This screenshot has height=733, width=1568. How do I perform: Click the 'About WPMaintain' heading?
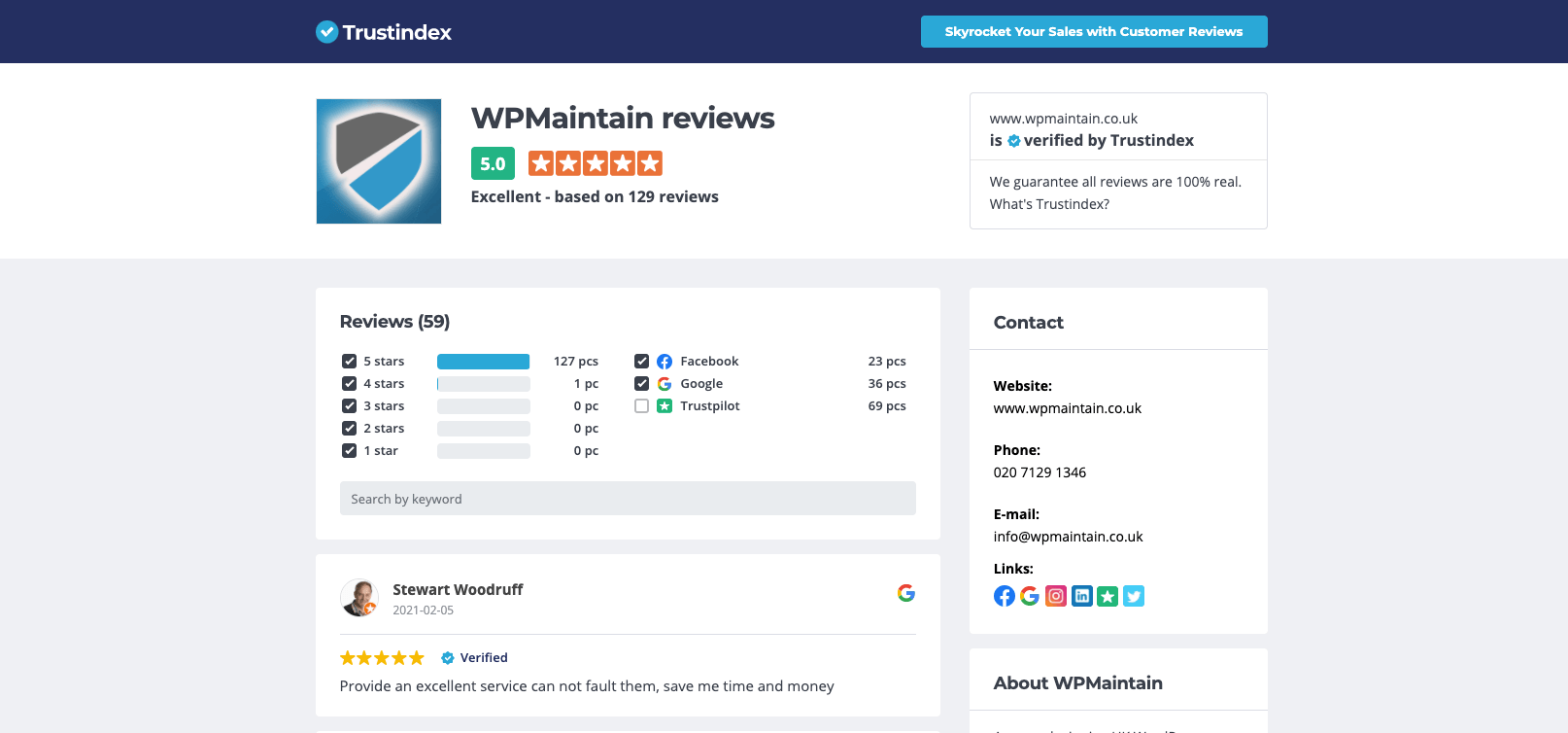(1078, 683)
